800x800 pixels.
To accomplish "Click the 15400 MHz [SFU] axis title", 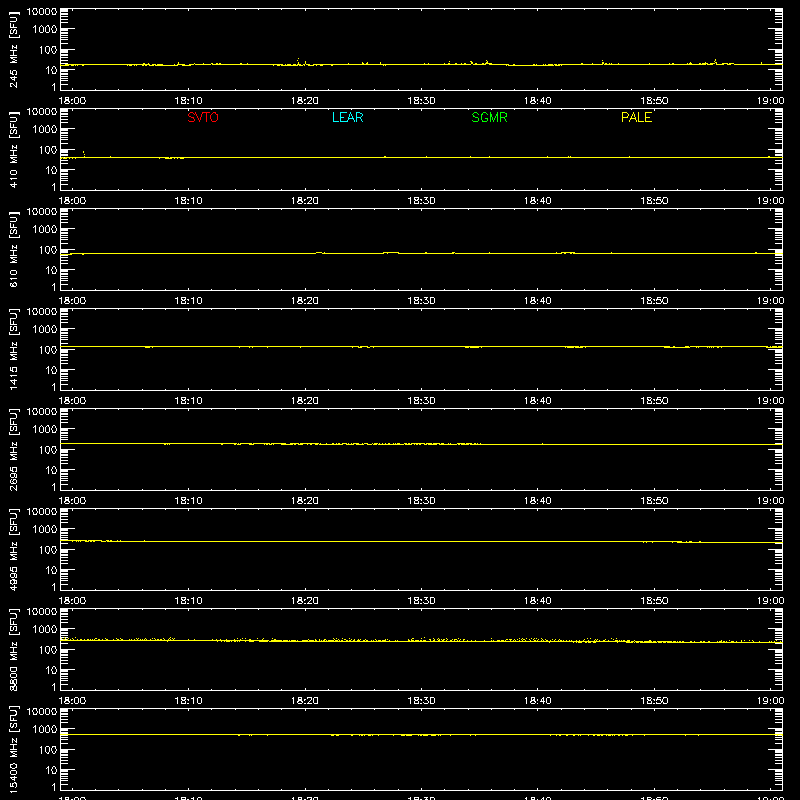I will 13,749.
